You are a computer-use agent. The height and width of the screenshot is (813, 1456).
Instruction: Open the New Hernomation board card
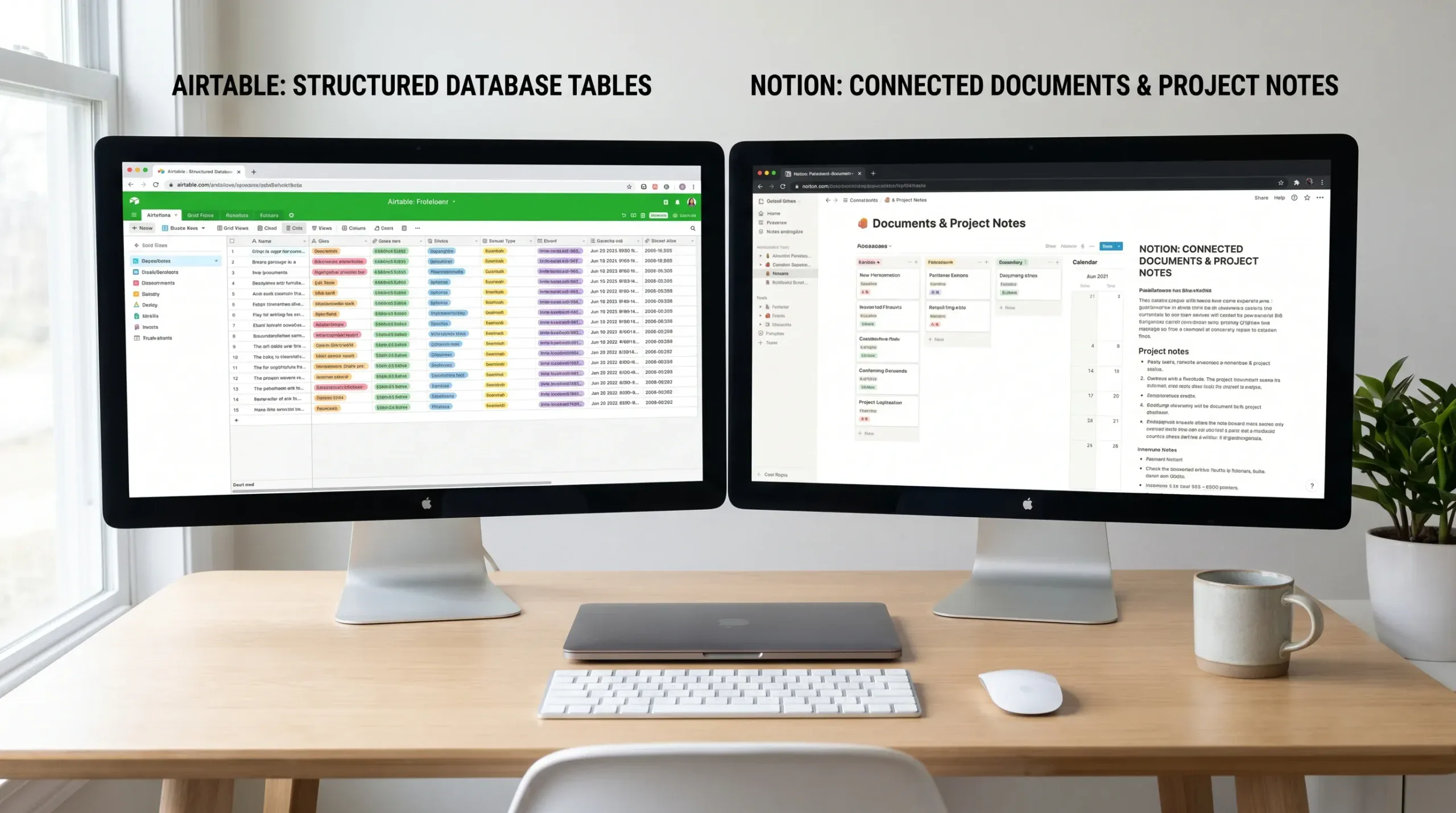pyautogui.click(x=887, y=283)
